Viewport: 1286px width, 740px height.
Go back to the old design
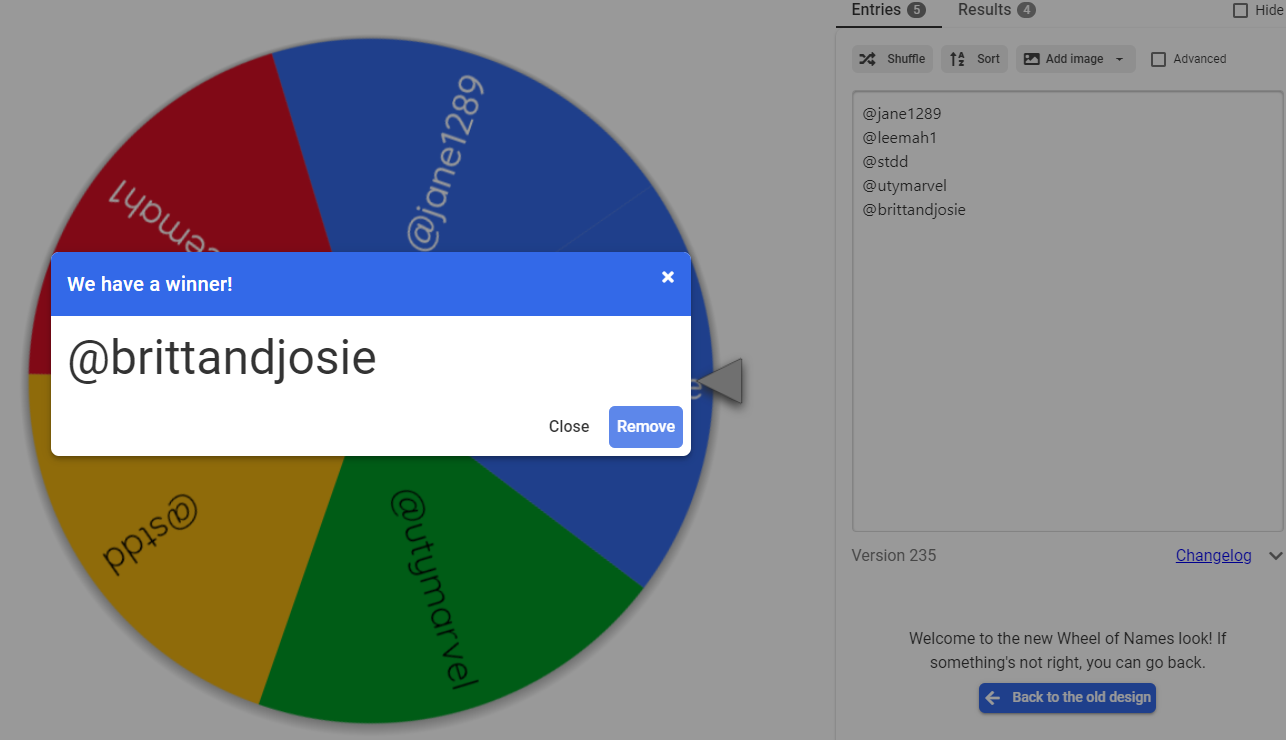coord(1067,698)
